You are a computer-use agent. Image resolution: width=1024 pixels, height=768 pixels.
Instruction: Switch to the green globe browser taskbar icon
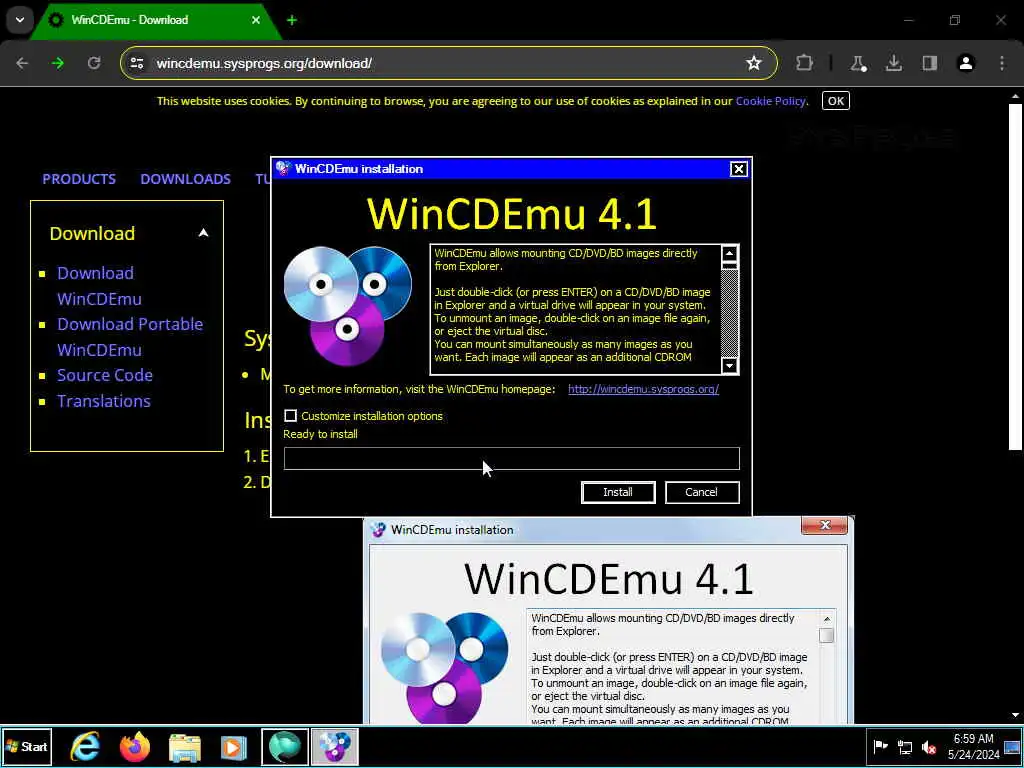(285, 747)
